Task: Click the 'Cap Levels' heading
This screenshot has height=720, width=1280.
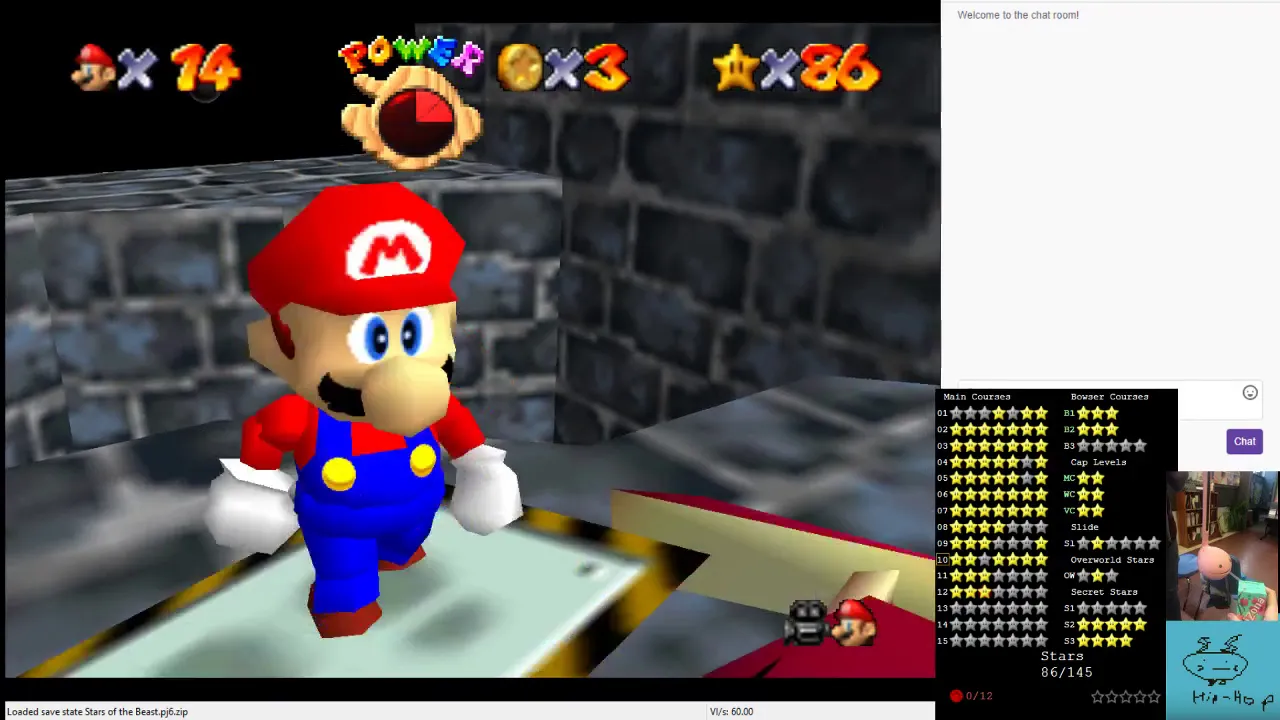Action: point(1098,462)
